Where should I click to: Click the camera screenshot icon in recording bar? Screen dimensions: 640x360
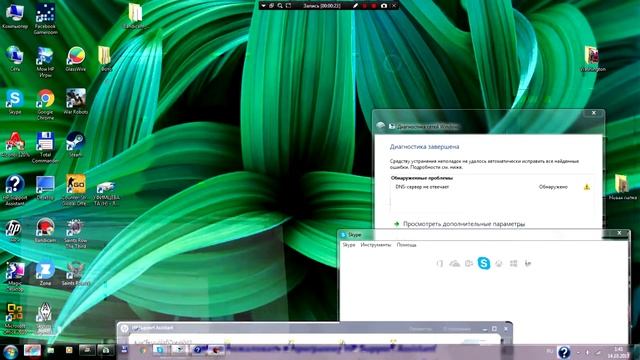pos(384,6)
